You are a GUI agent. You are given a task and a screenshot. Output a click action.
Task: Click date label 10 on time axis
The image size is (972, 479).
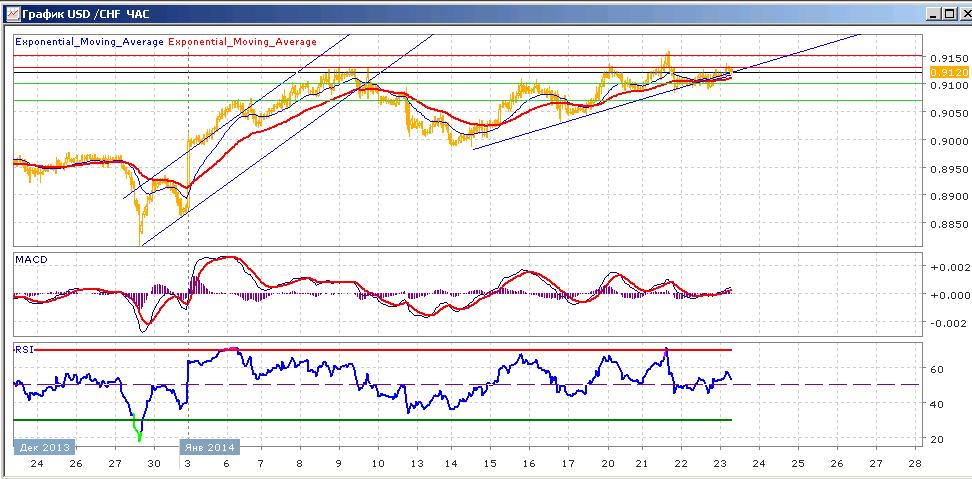coord(378,464)
